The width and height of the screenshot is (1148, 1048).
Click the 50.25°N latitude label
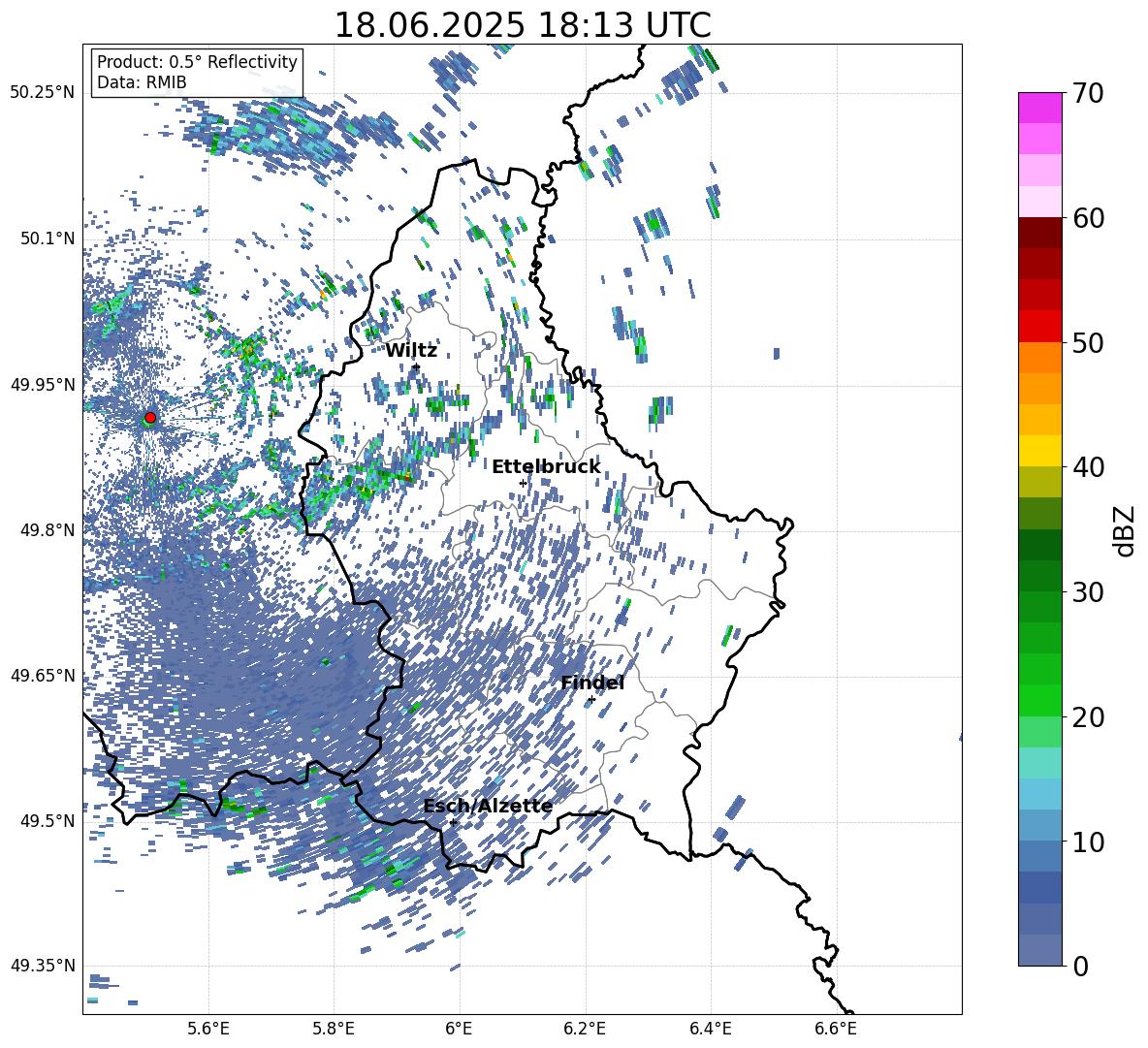click(43, 93)
